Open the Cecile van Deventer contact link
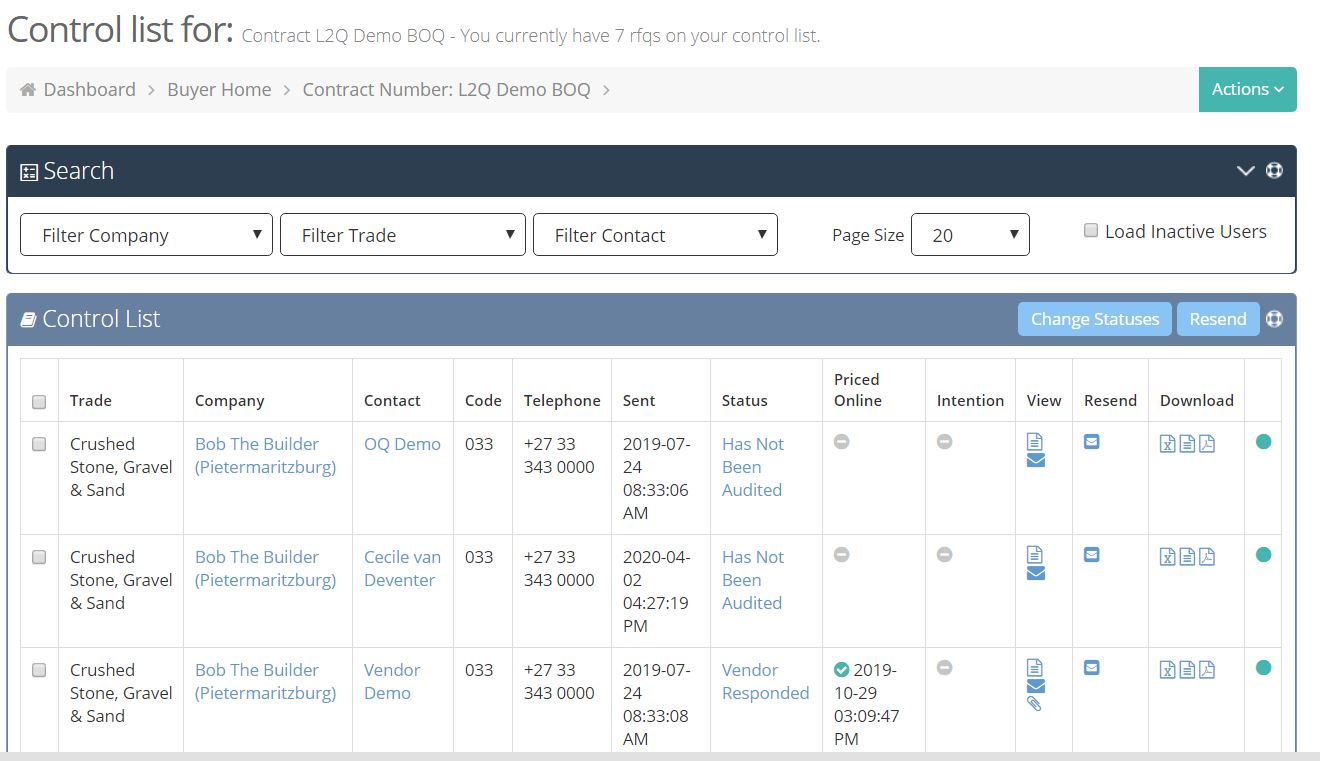Viewport: 1320px width, 761px height. [402, 568]
